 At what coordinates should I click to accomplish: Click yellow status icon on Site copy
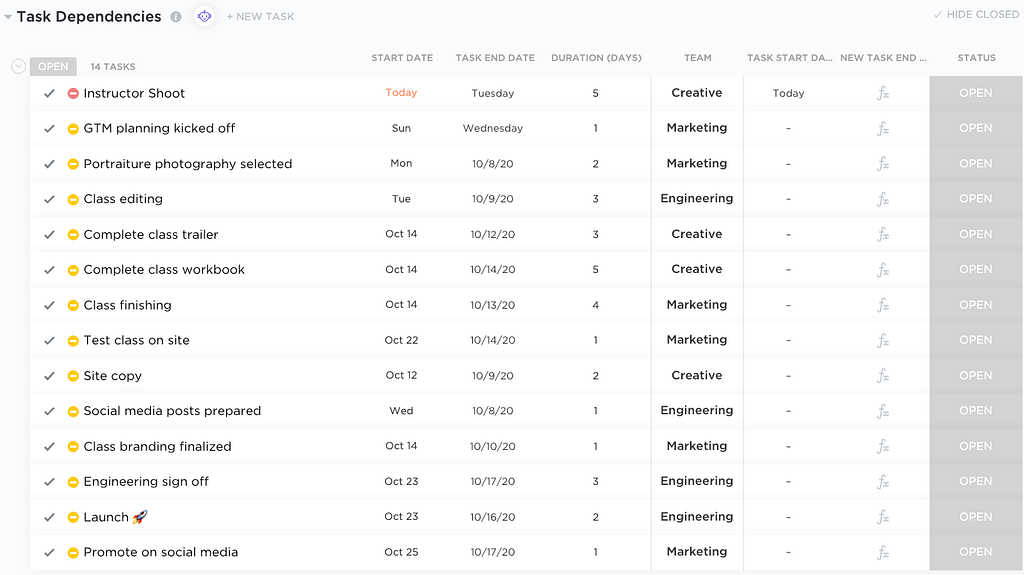point(73,376)
